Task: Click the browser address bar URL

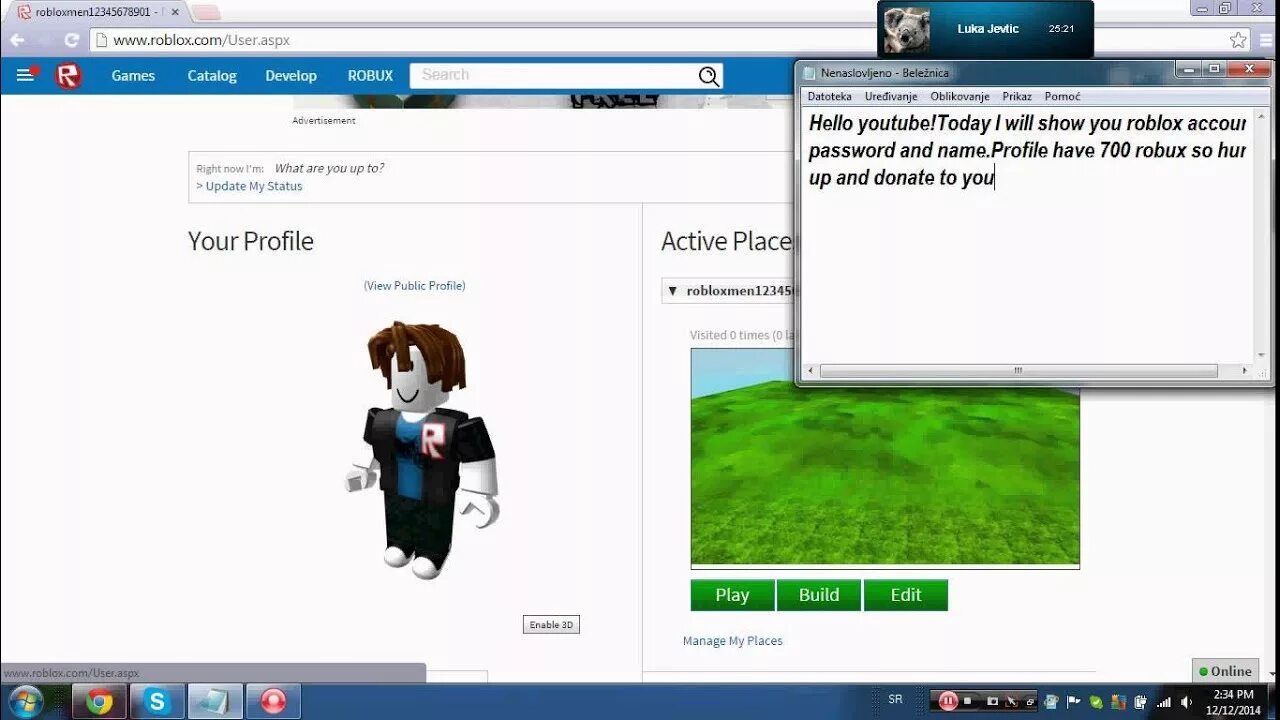Action: coord(201,40)
